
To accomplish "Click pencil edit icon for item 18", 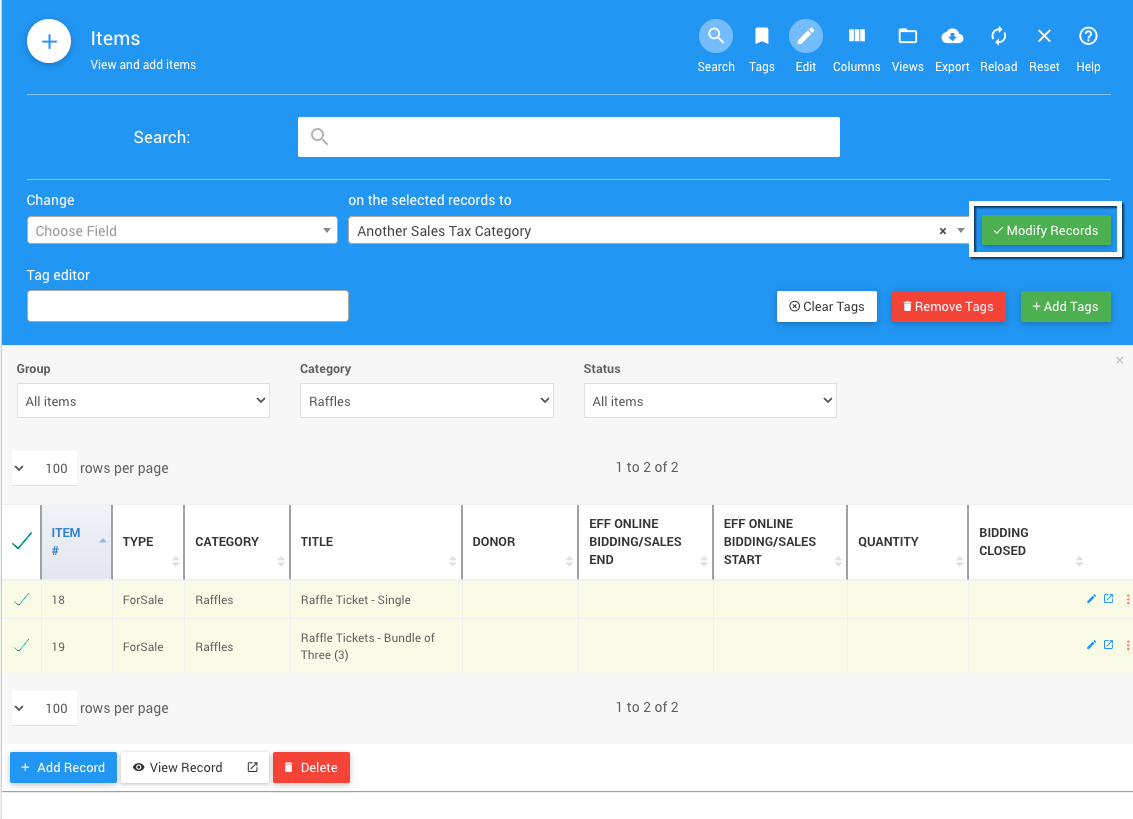I will point(1091,600).
